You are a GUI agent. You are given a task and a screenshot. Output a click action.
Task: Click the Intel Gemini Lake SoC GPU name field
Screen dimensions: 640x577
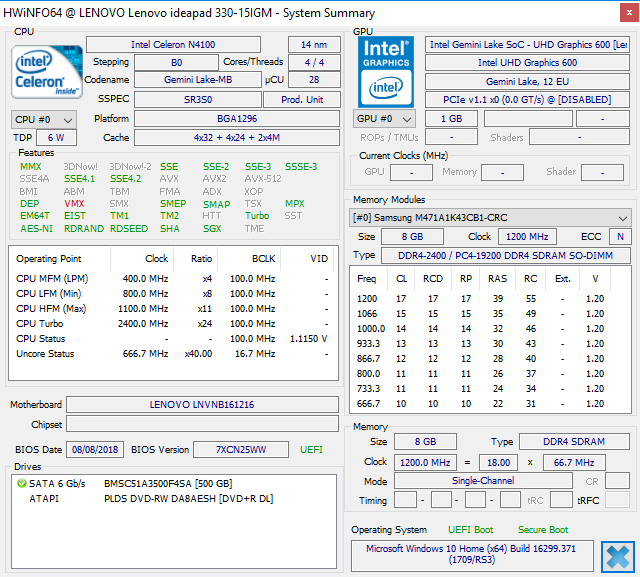coord(527,44)
